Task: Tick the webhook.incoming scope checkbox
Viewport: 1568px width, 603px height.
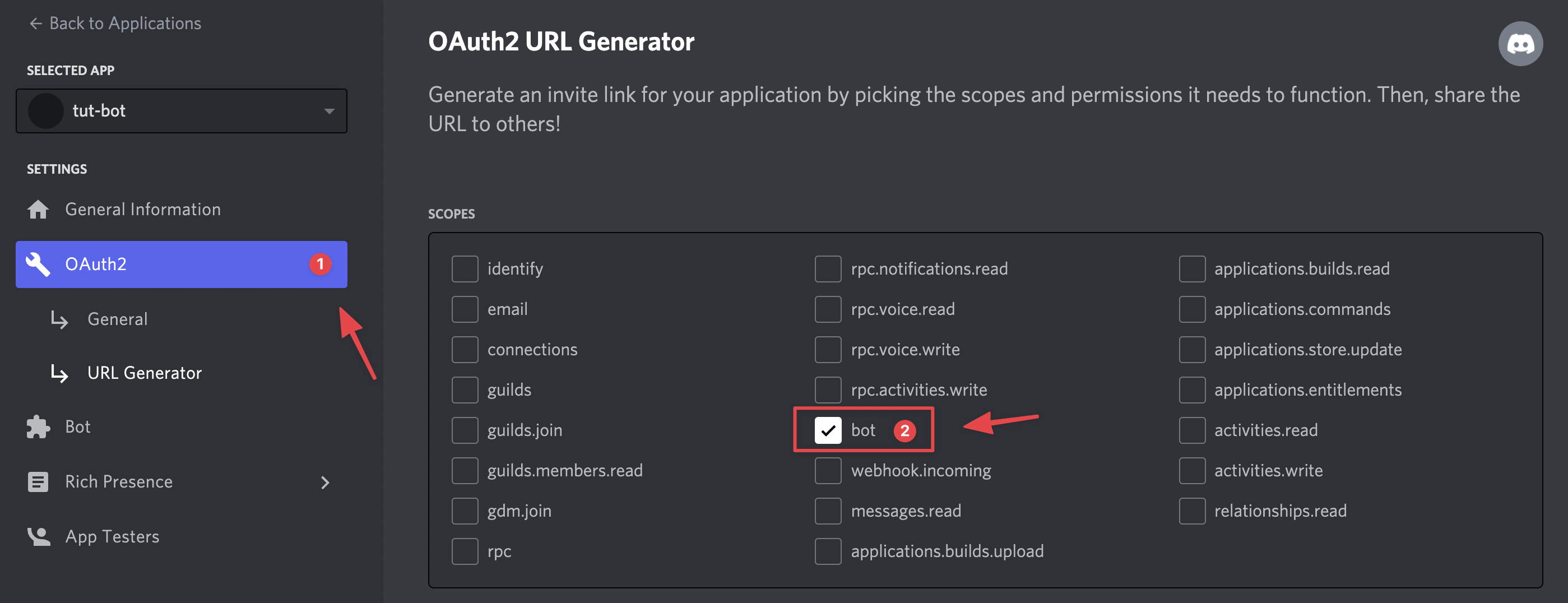Action: (x=828, y=470)
